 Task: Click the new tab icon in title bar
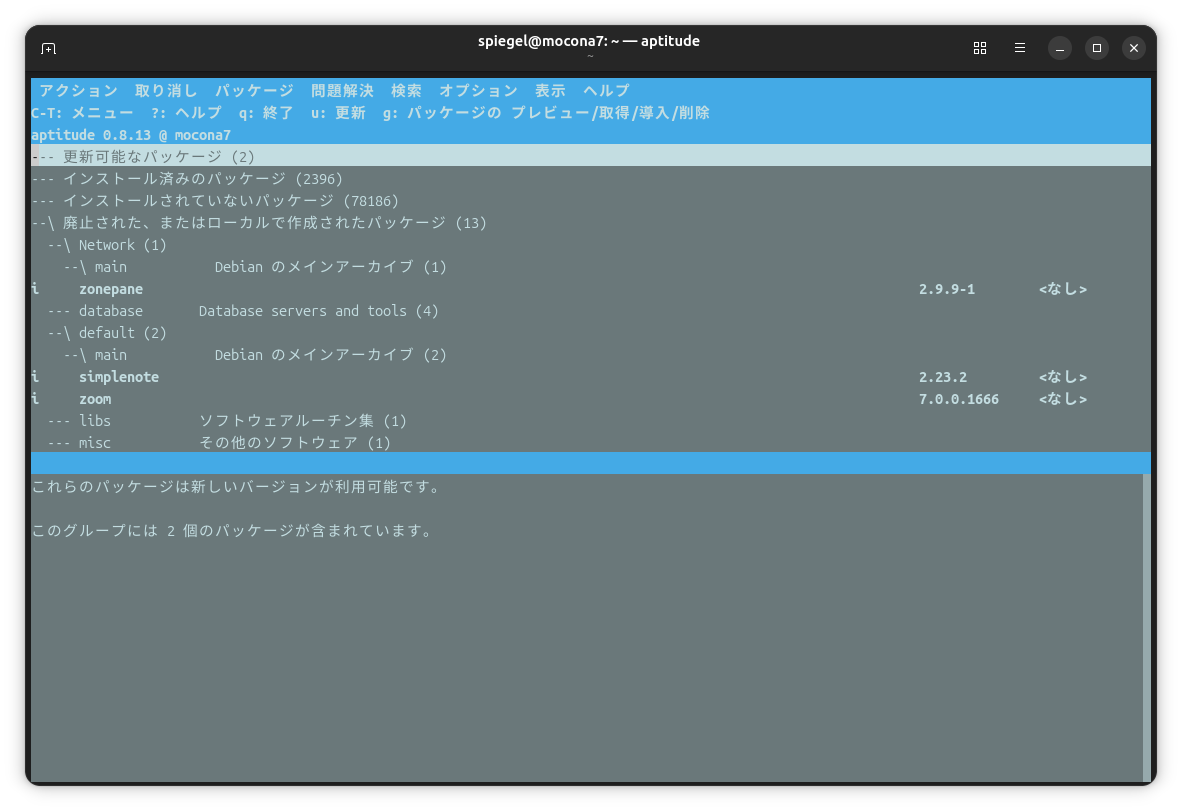[x=48, y=48]
